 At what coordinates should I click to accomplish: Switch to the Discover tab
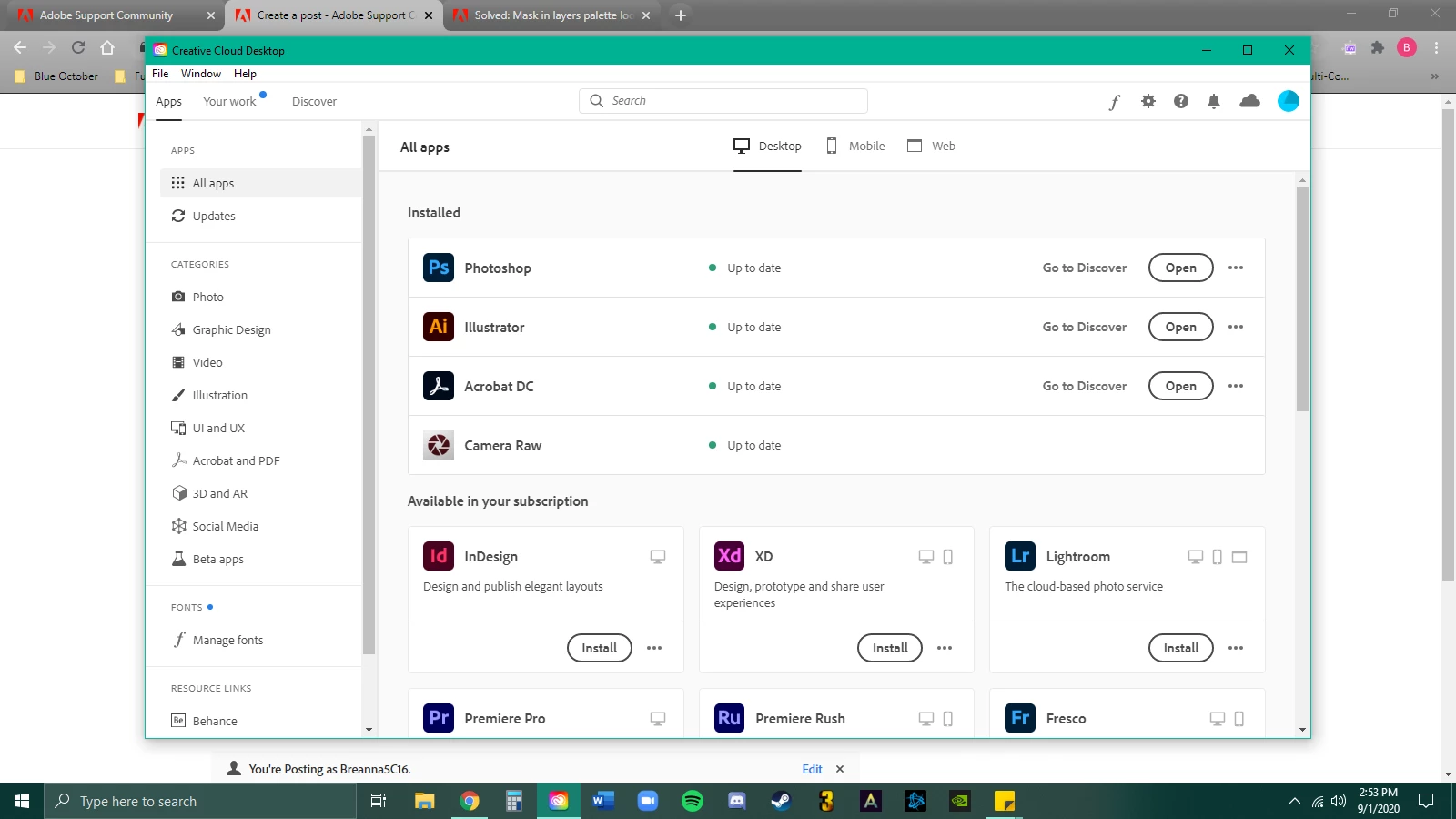(x=314, y=102)
